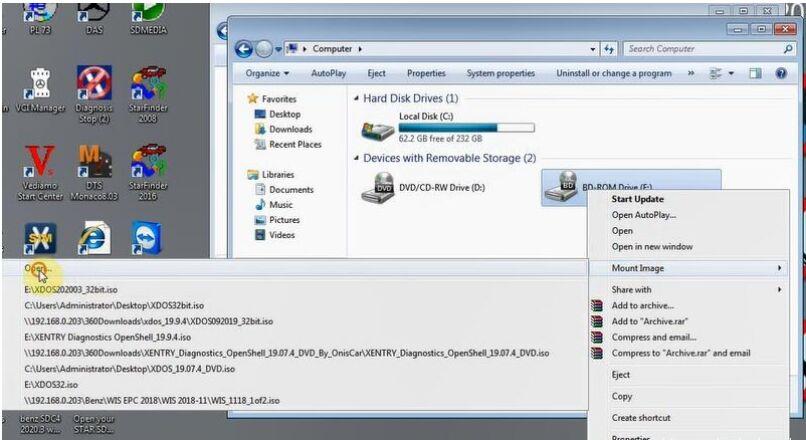Expand the Share with submenu arrow
Viewport: 806px width, 440px height.
779,290
